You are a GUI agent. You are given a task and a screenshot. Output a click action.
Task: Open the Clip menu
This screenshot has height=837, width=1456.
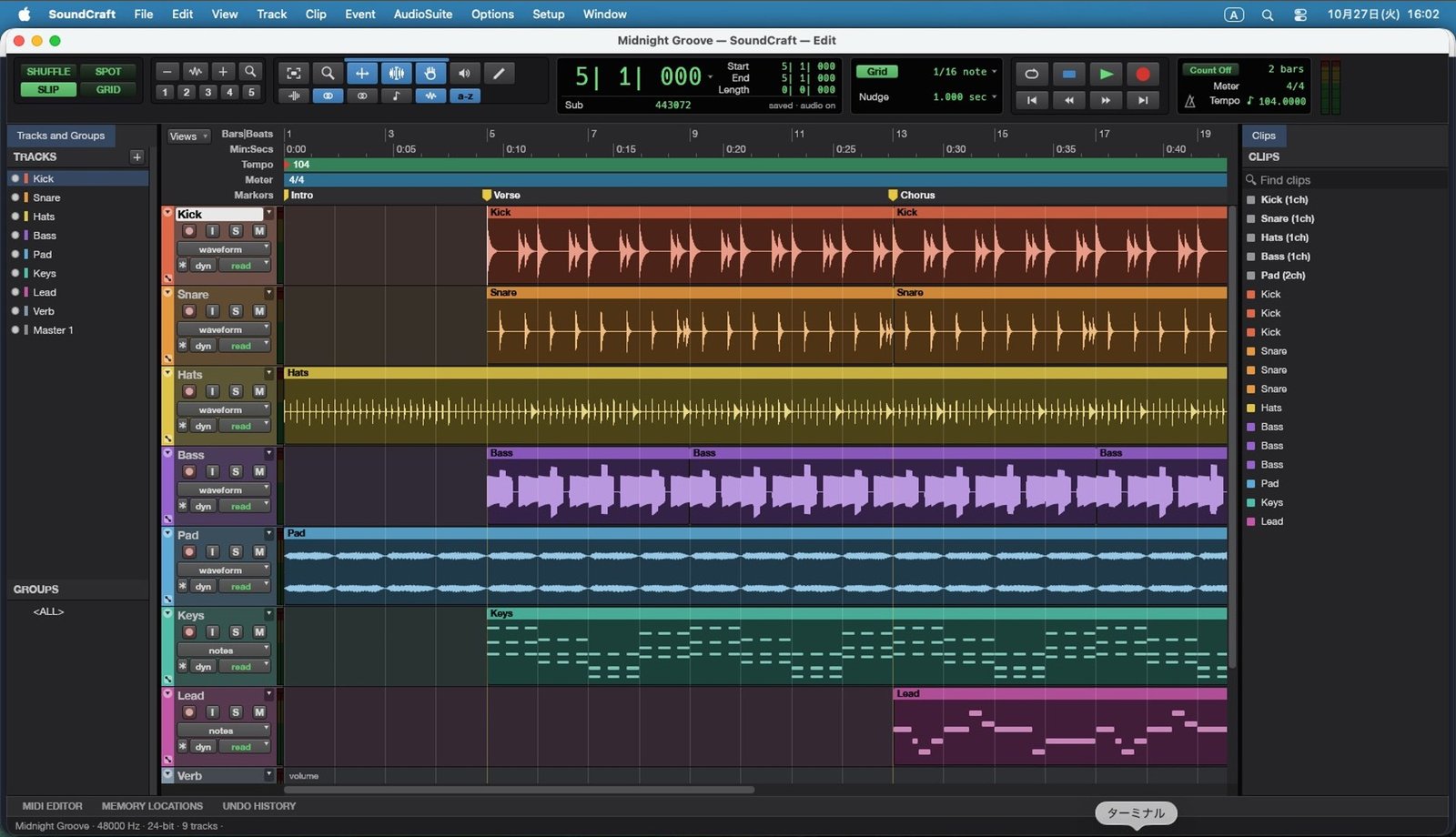316,14
